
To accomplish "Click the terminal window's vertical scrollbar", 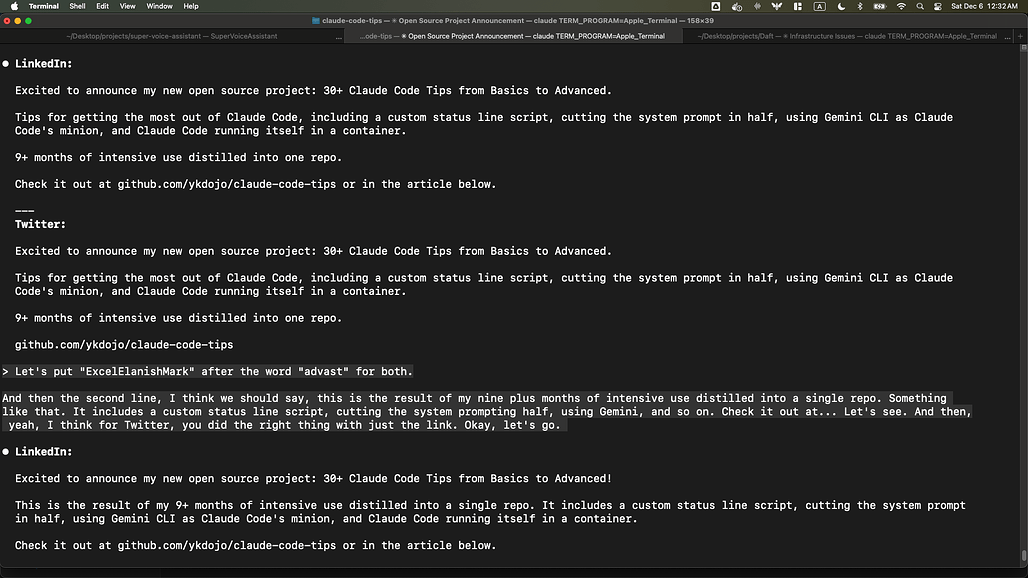I will tap(1023, 300).
